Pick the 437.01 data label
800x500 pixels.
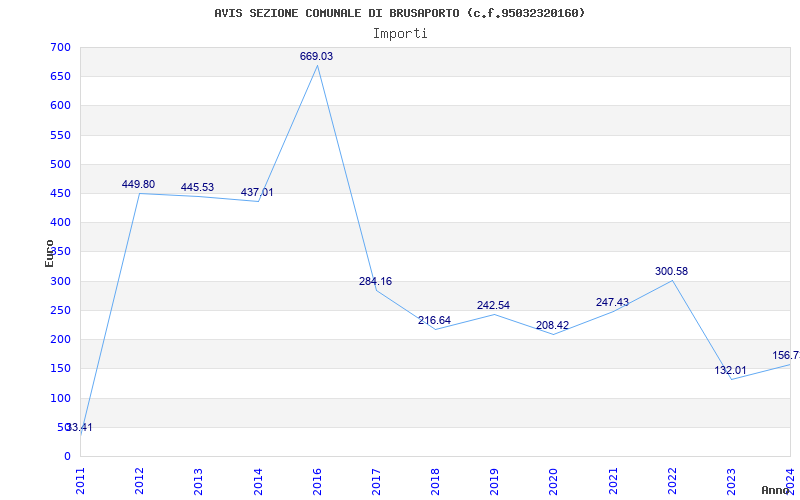point(257,193)
